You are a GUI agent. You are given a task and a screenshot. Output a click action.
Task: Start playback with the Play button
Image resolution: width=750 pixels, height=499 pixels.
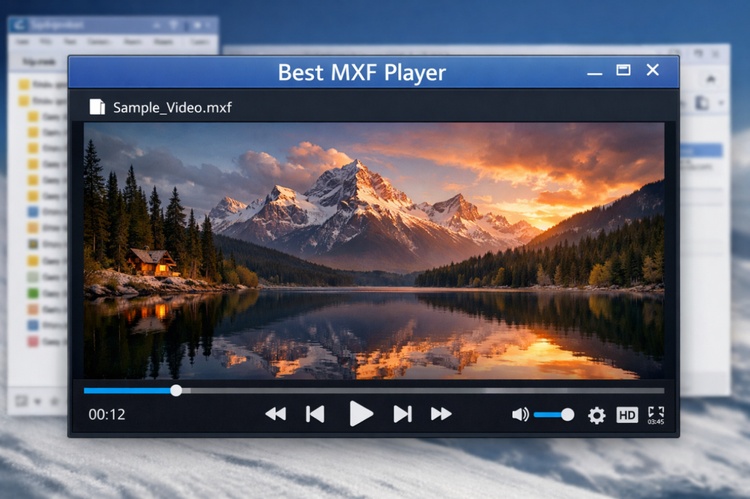click(x=361, y=414)
